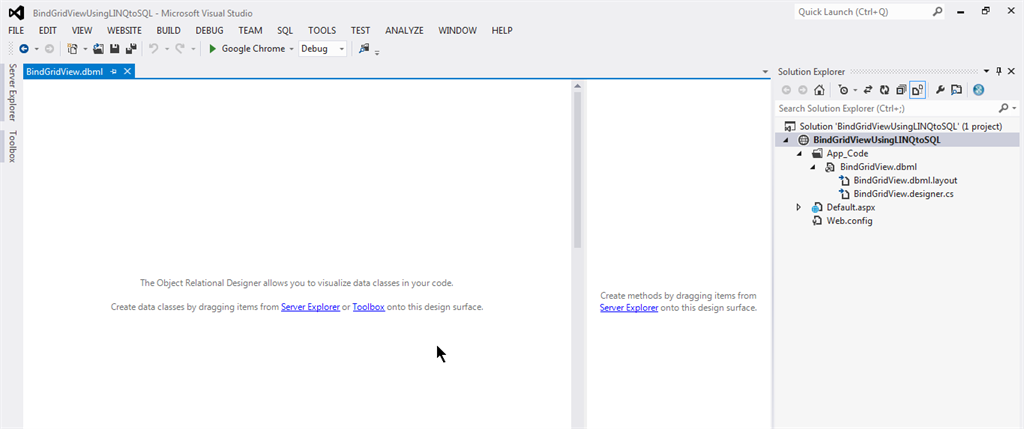This screenshot has width=1024, height=429.
Task: Collapse the BindGridViewUsingLINQtoSQL project node
Action: click(786, 140)
